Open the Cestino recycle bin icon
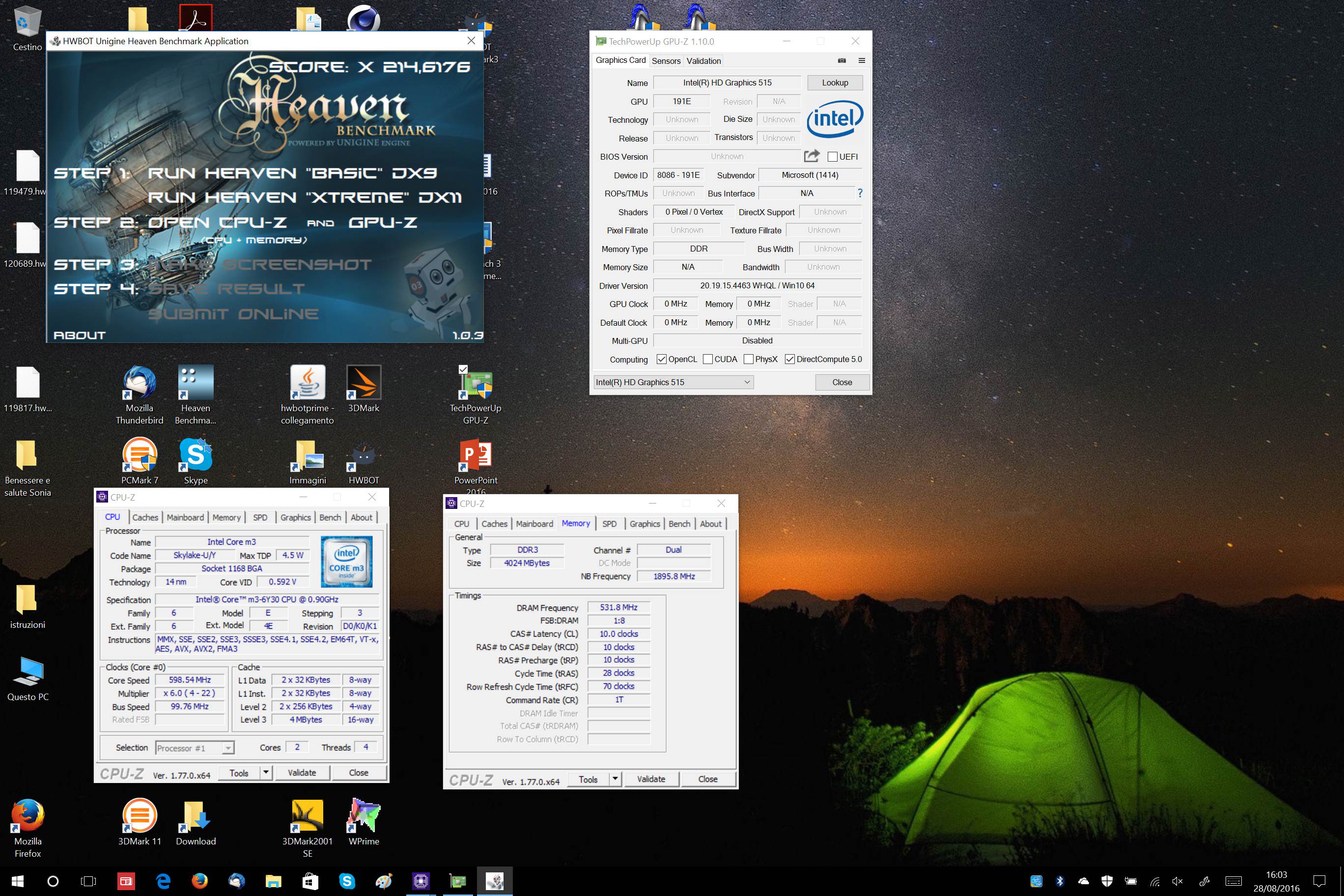Image resolution: width=1344 pixels, height=896 pixels. (28, 28)
